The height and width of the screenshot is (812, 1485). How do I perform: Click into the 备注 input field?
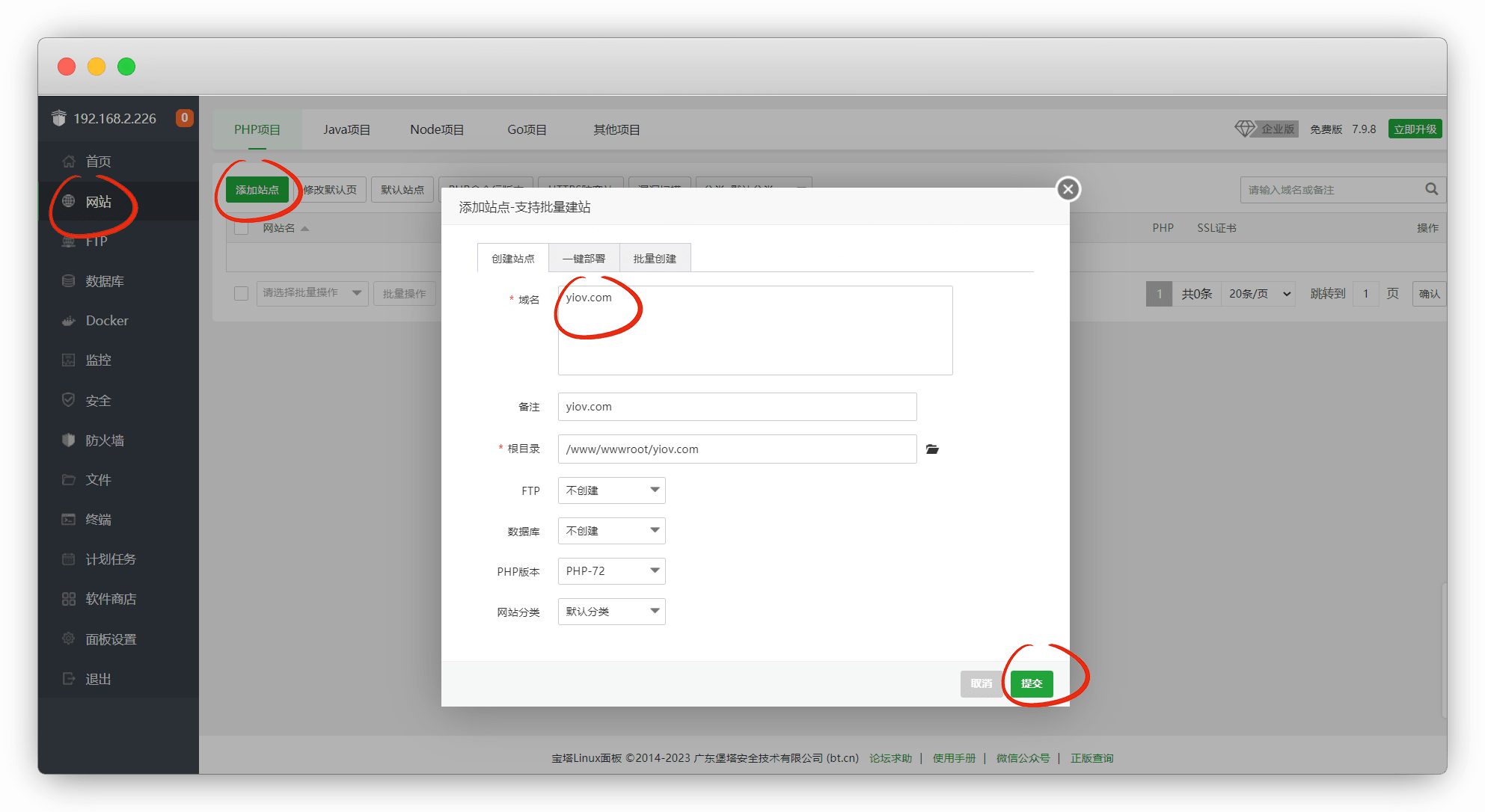point(736,407)
